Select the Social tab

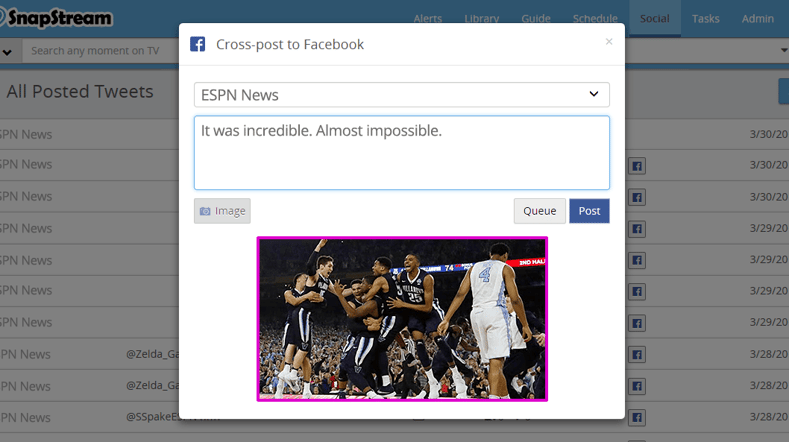click(655, 18)
